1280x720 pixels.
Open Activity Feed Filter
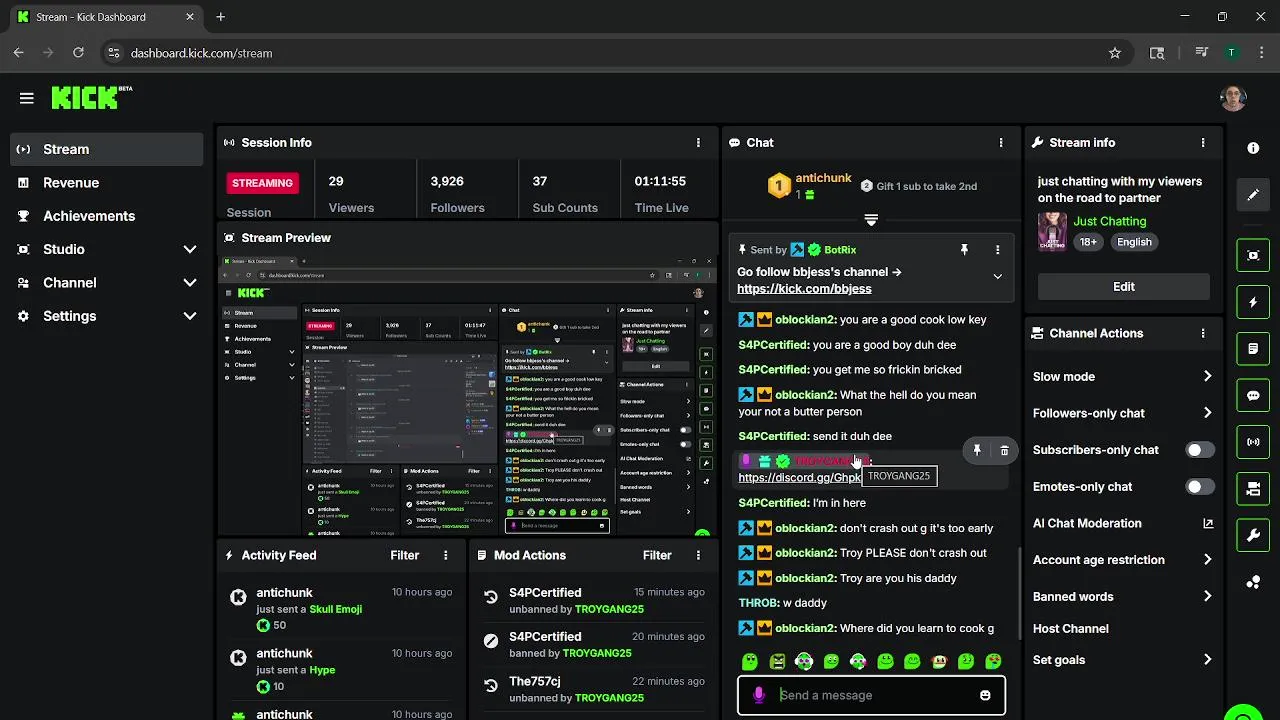point(405,556)
